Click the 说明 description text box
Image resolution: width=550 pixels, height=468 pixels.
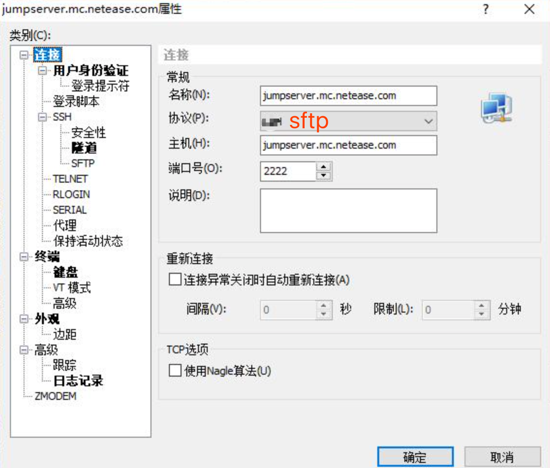(348, 210)
